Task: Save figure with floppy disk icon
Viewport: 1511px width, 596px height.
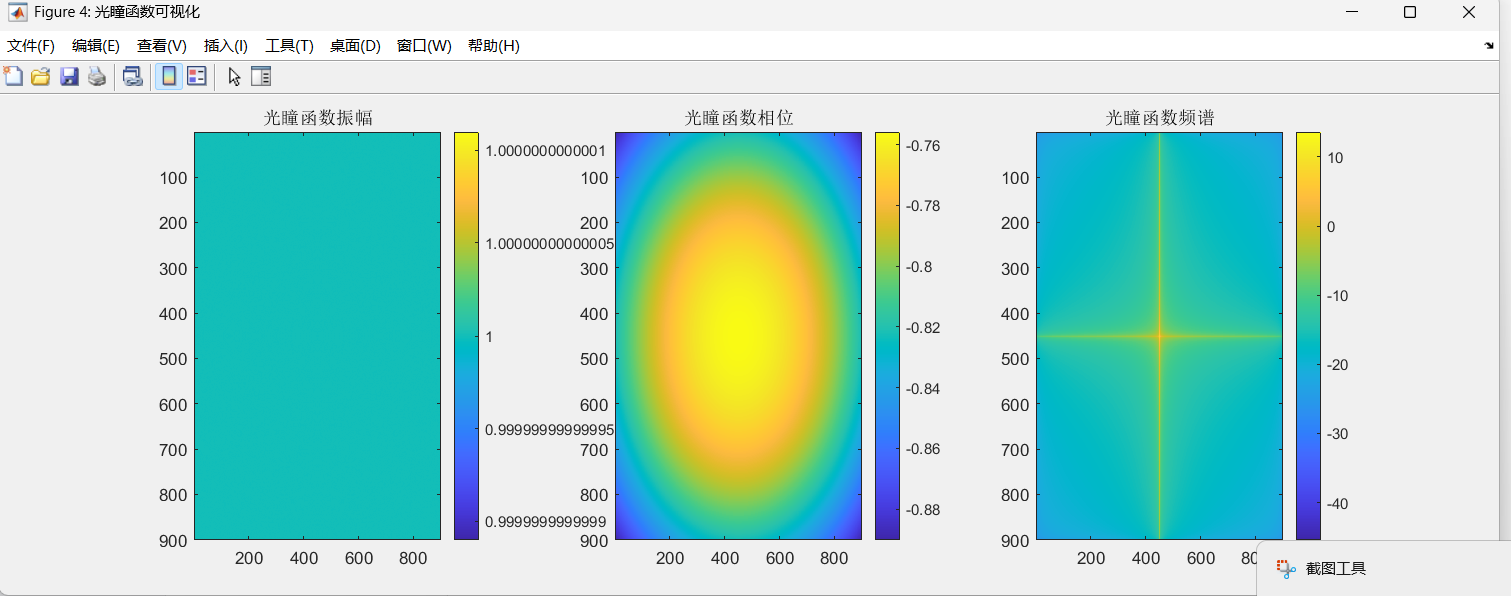Action: coord(69,76)
